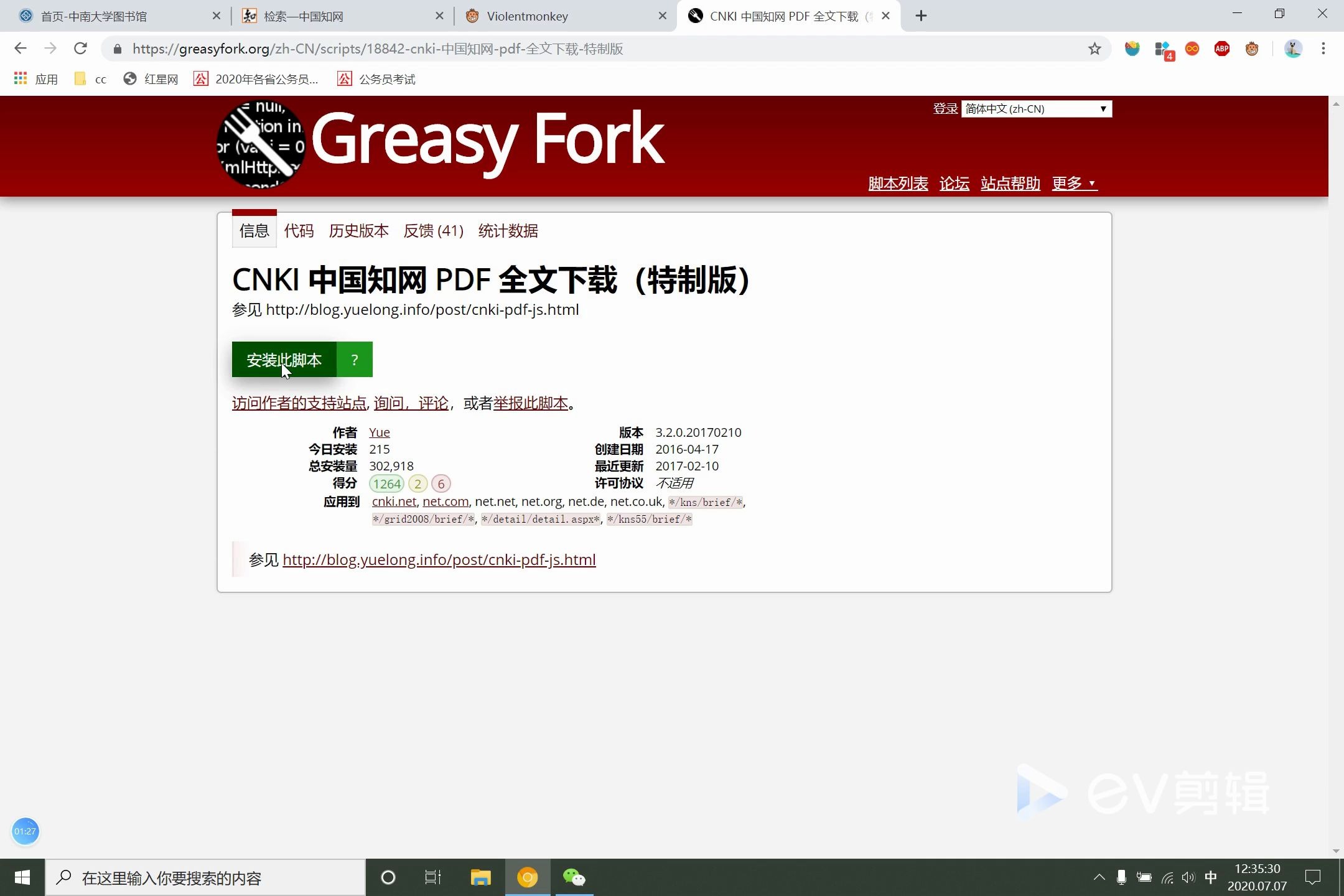Image resolution: width=1344 pixels, height=896 pixels.
Task: Switch to the 检索—中国知网 tab
Action: click(341, 16)
